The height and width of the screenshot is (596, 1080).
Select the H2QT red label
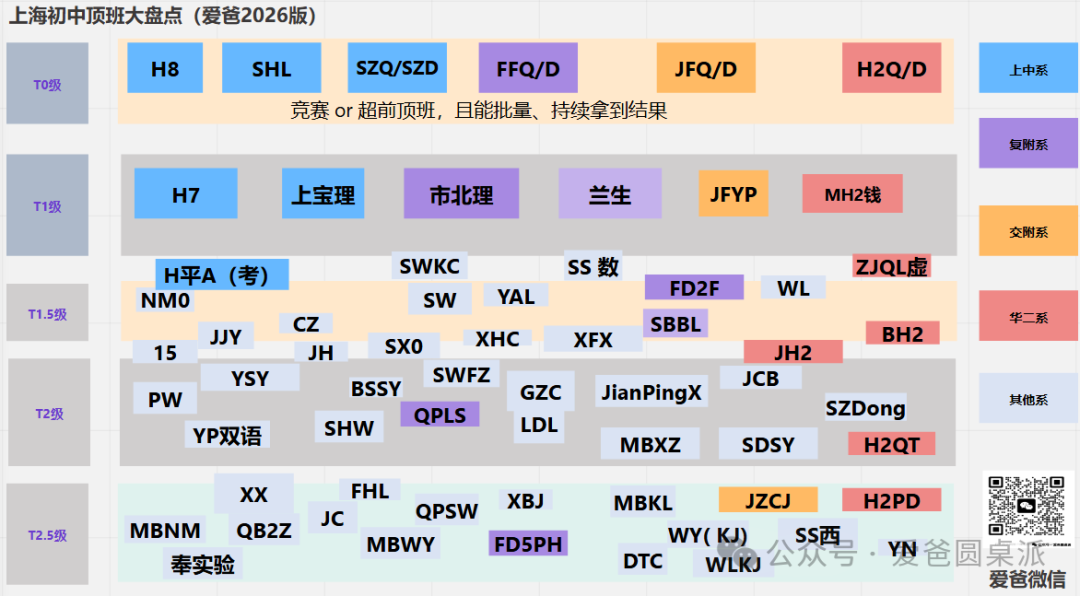tap(891, 444)
